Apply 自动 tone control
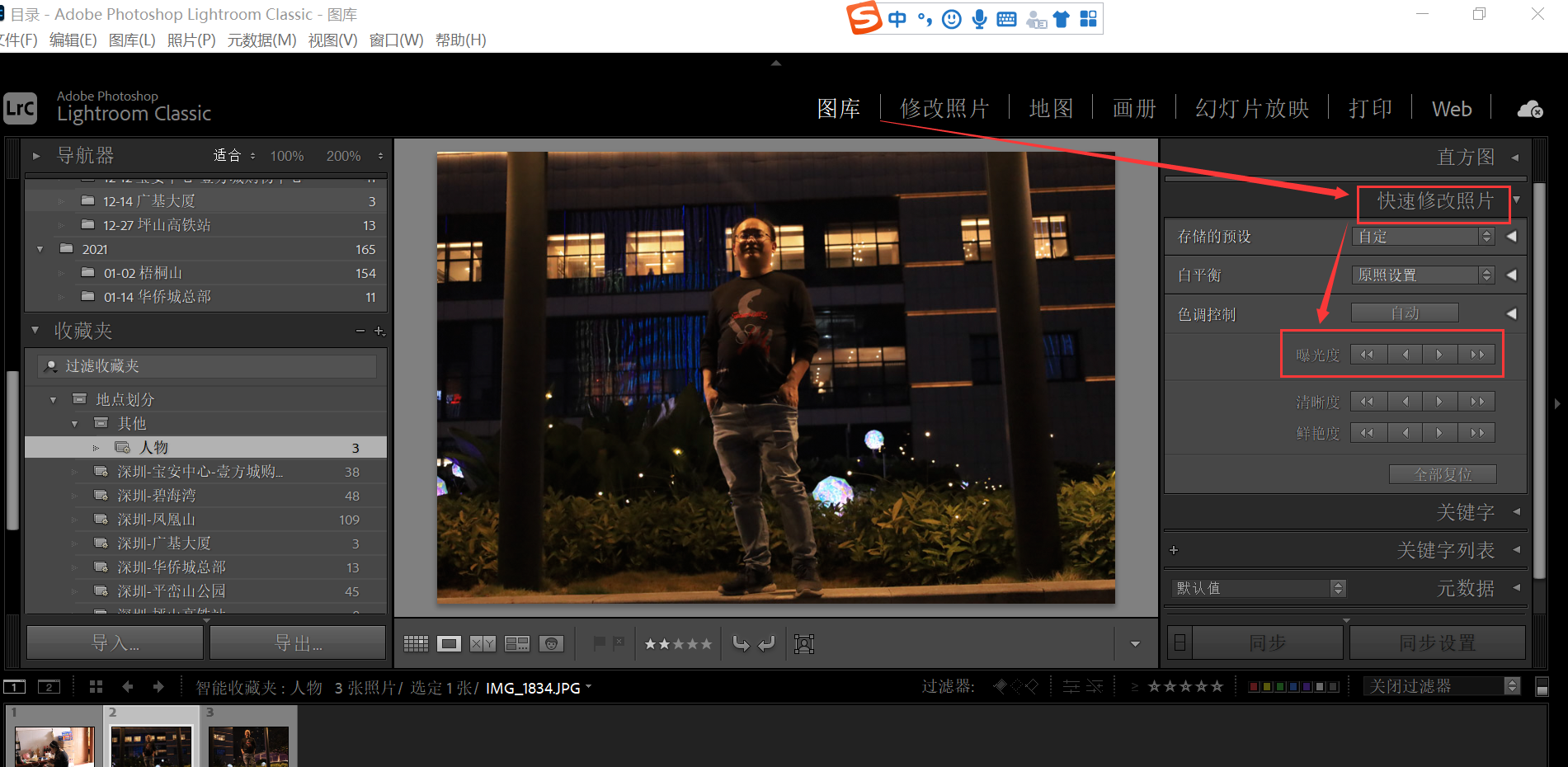This screenshot has height=767, width=1568. [1405, 313]
